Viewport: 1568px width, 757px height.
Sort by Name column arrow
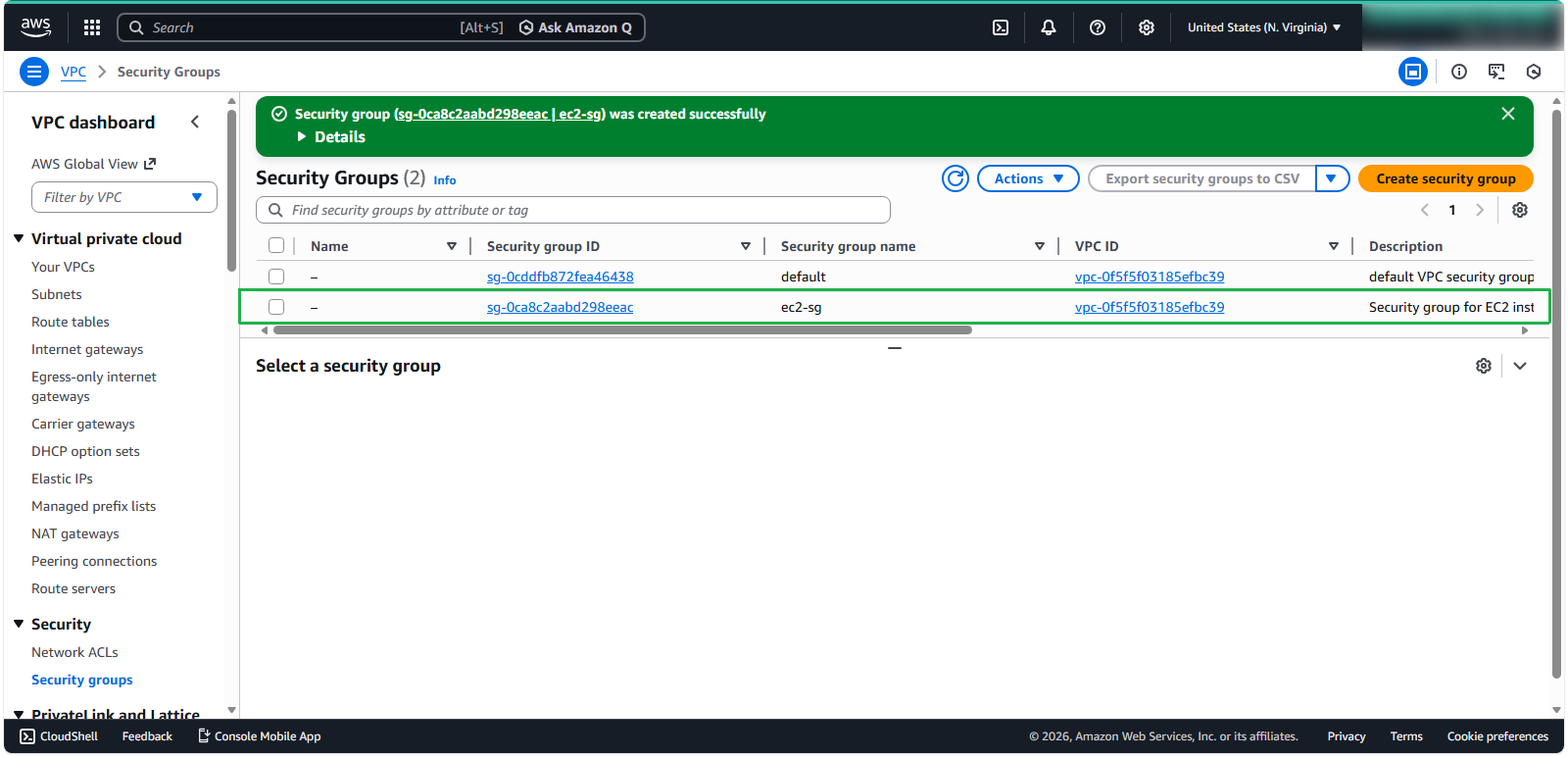pyautogui.click(x=452, y=246)
